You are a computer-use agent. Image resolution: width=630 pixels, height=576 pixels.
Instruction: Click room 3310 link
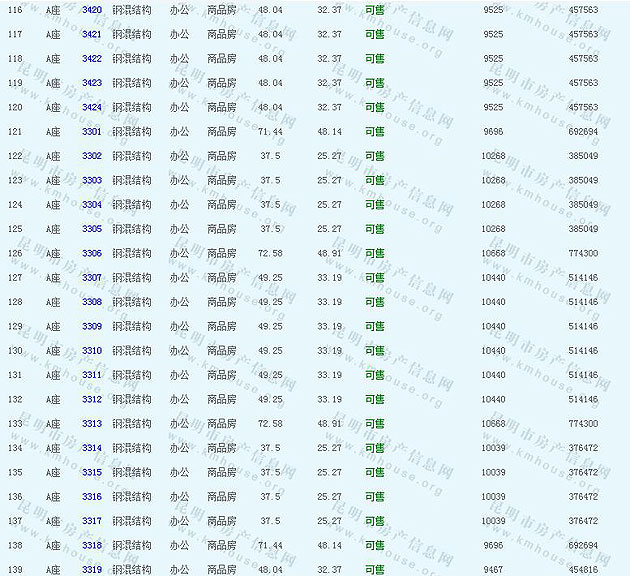pos(91,351)
